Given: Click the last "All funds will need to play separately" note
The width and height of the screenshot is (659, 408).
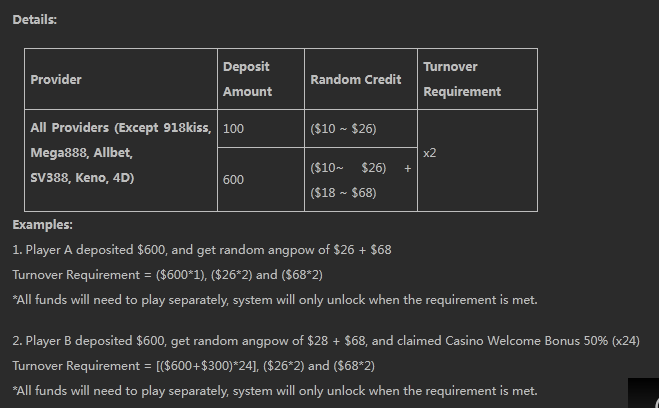Looking at the screenshot, I should [274, 391].
